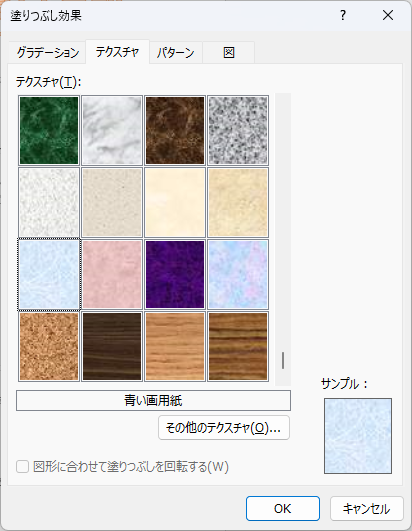Choose the light oak wood texture
Screen dimensions: 412x531
click(x=175, y=346)
